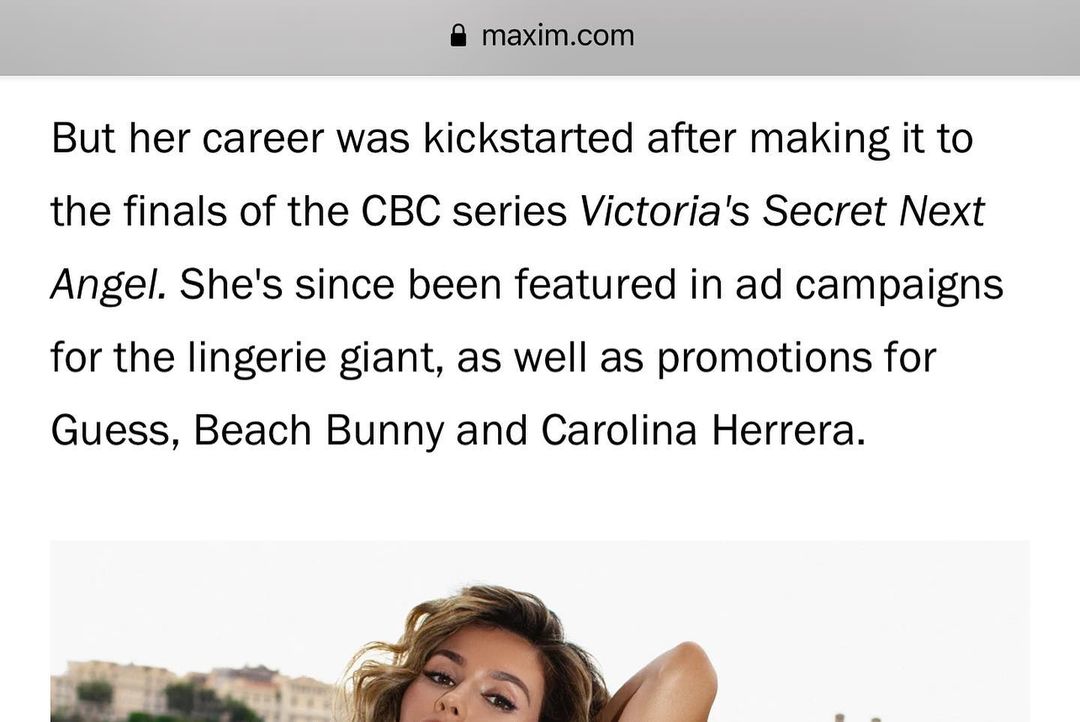
Task: Click the italic word "Angel."
Action: pyautogui.click(x=108, y=285)
